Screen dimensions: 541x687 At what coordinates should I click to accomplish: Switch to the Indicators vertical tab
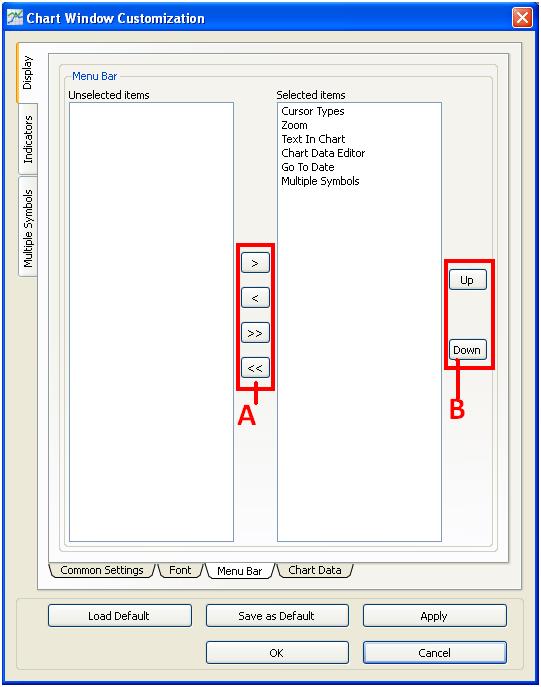28,139
